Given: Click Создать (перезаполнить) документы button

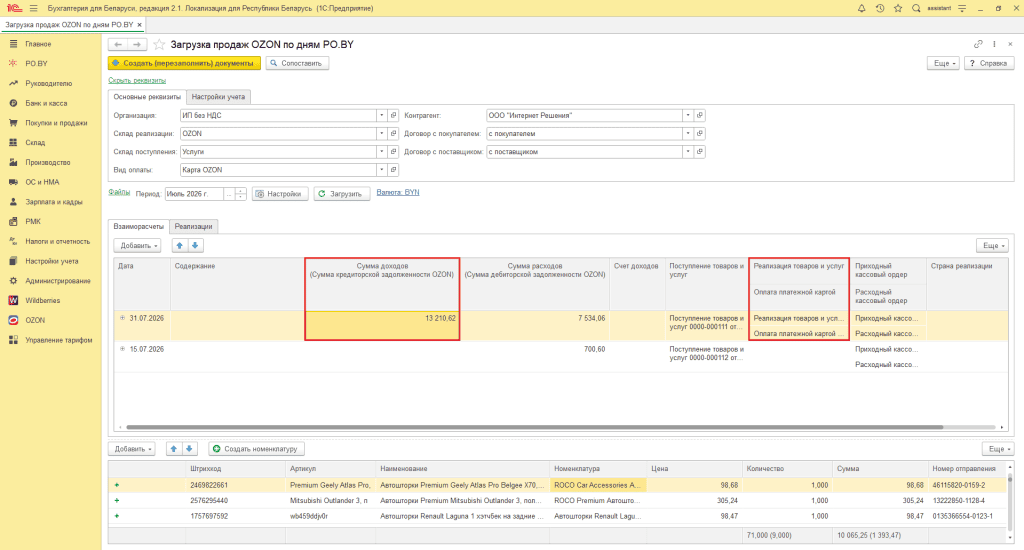Looking at the screenshot, I should pos(184,63).
